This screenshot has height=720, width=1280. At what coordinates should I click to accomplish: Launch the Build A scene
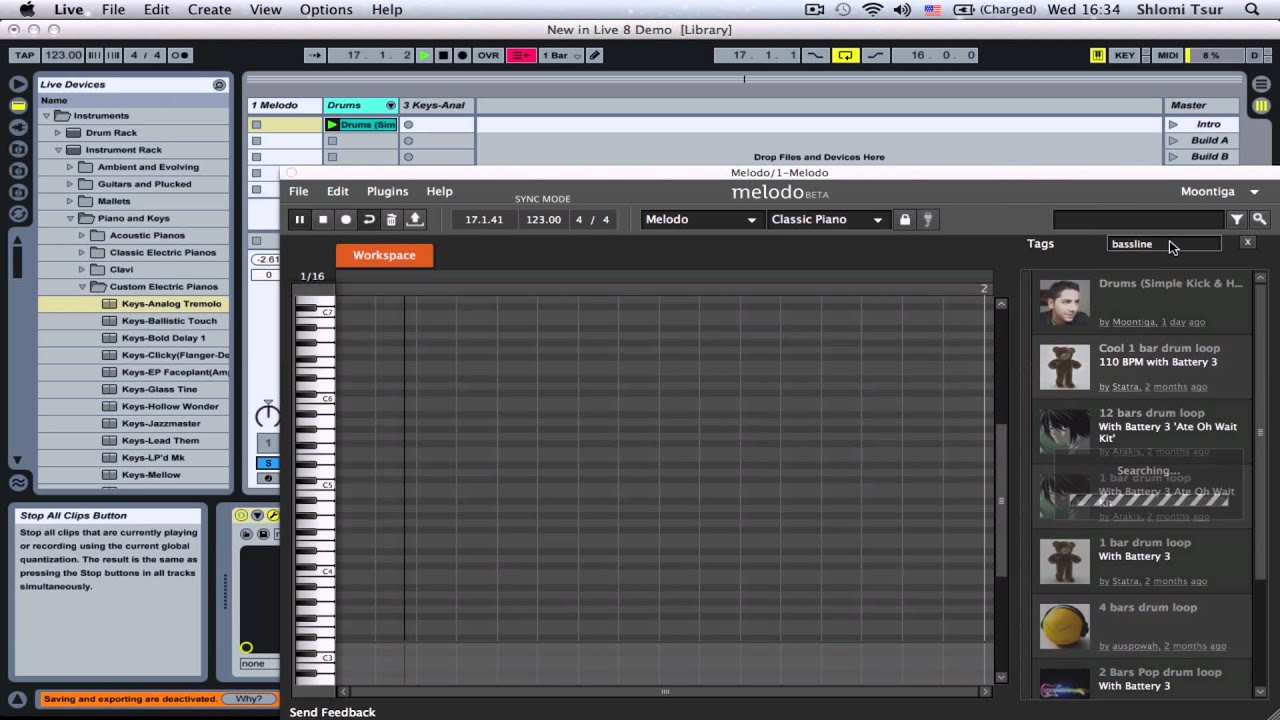click(1174, 141)
